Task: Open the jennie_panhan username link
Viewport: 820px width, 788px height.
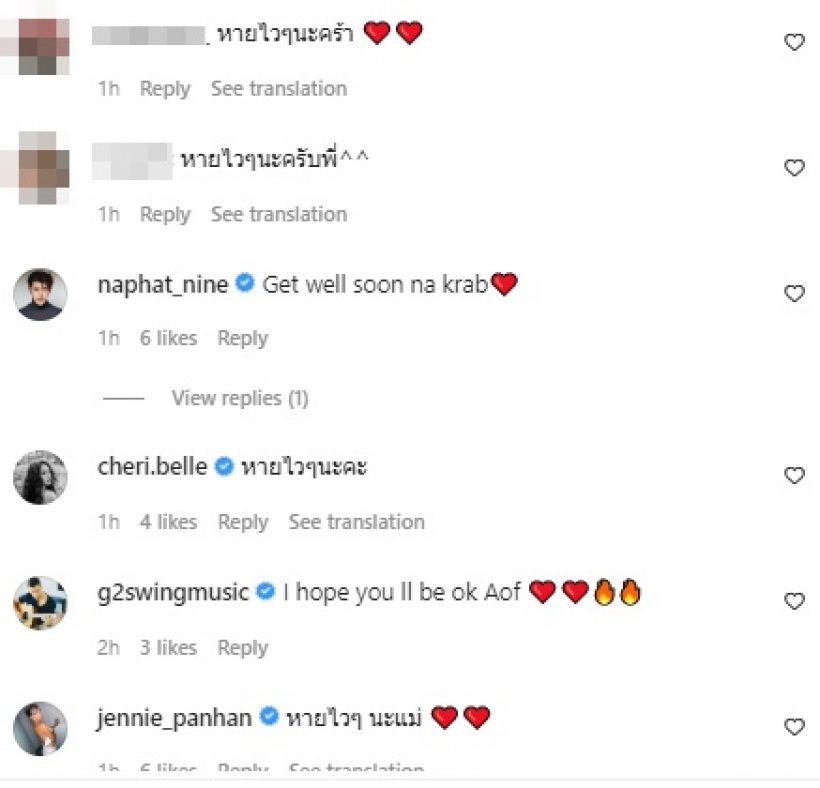Action: [174, 717]
